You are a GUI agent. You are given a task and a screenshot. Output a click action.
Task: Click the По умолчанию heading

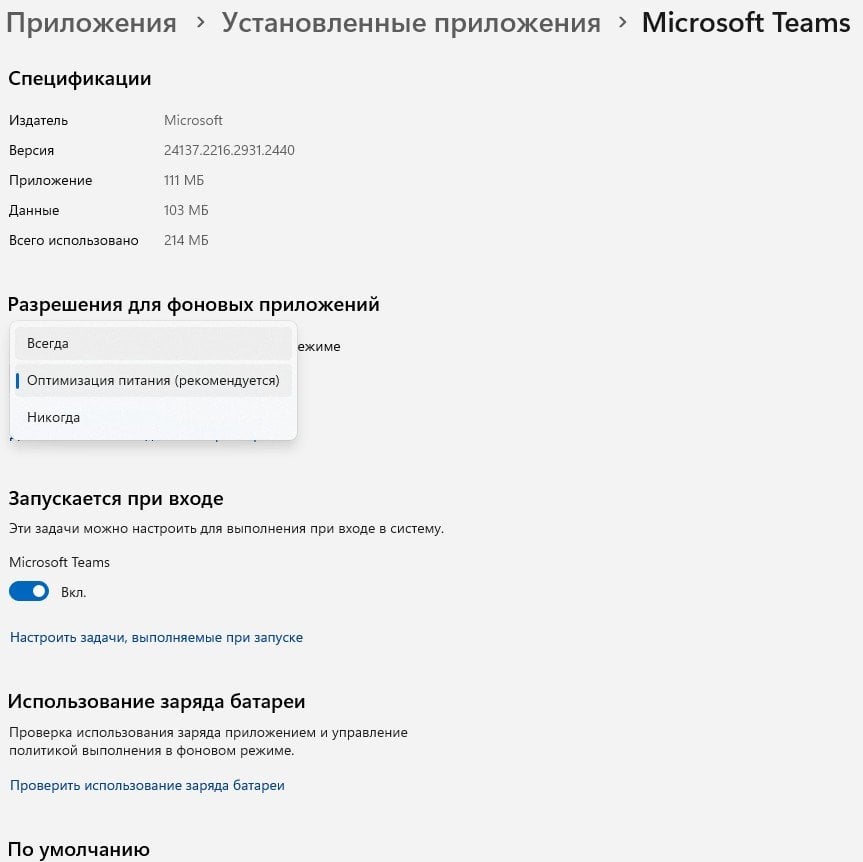pos(79,849)
